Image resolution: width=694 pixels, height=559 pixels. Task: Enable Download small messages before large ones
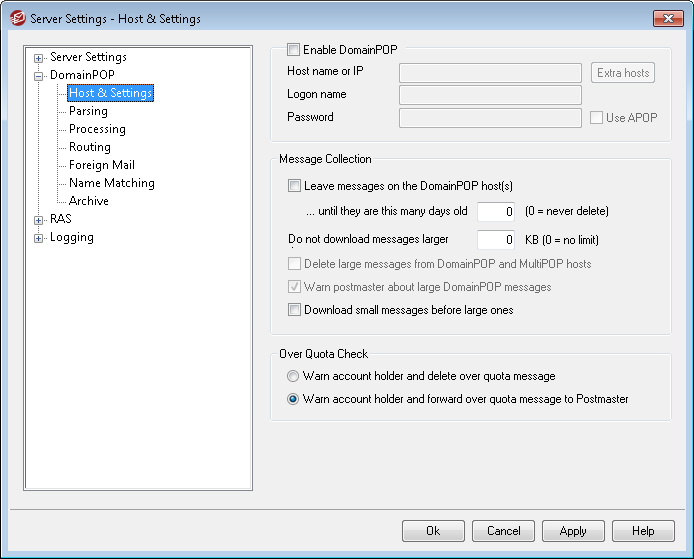coord(294,310)
